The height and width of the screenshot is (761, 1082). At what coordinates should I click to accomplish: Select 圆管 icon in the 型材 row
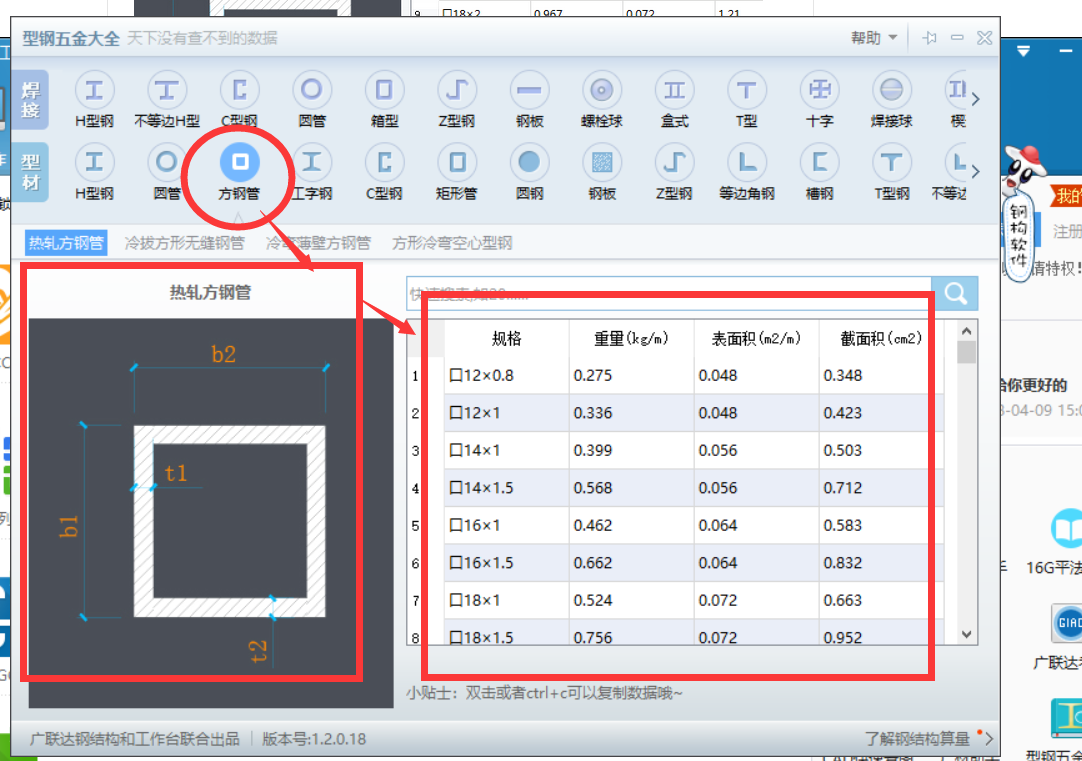click(166, 163)
